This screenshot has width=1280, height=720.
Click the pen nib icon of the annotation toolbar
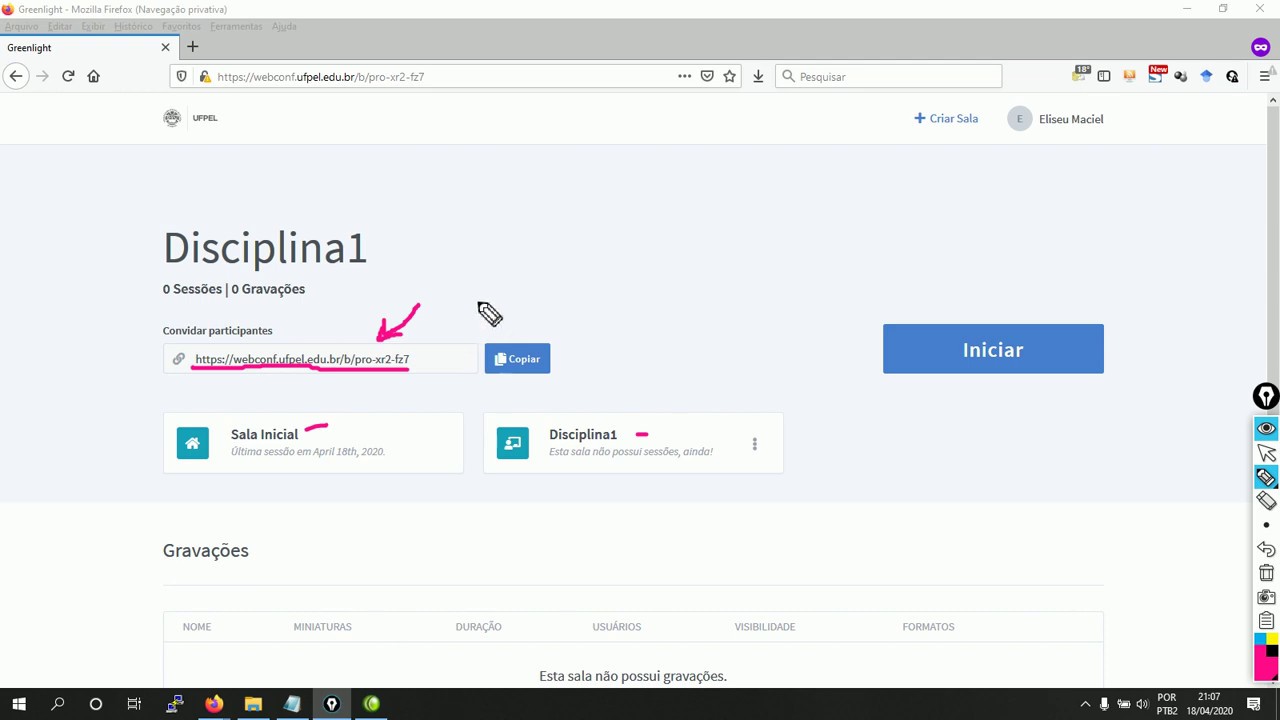click(1266, 397)
